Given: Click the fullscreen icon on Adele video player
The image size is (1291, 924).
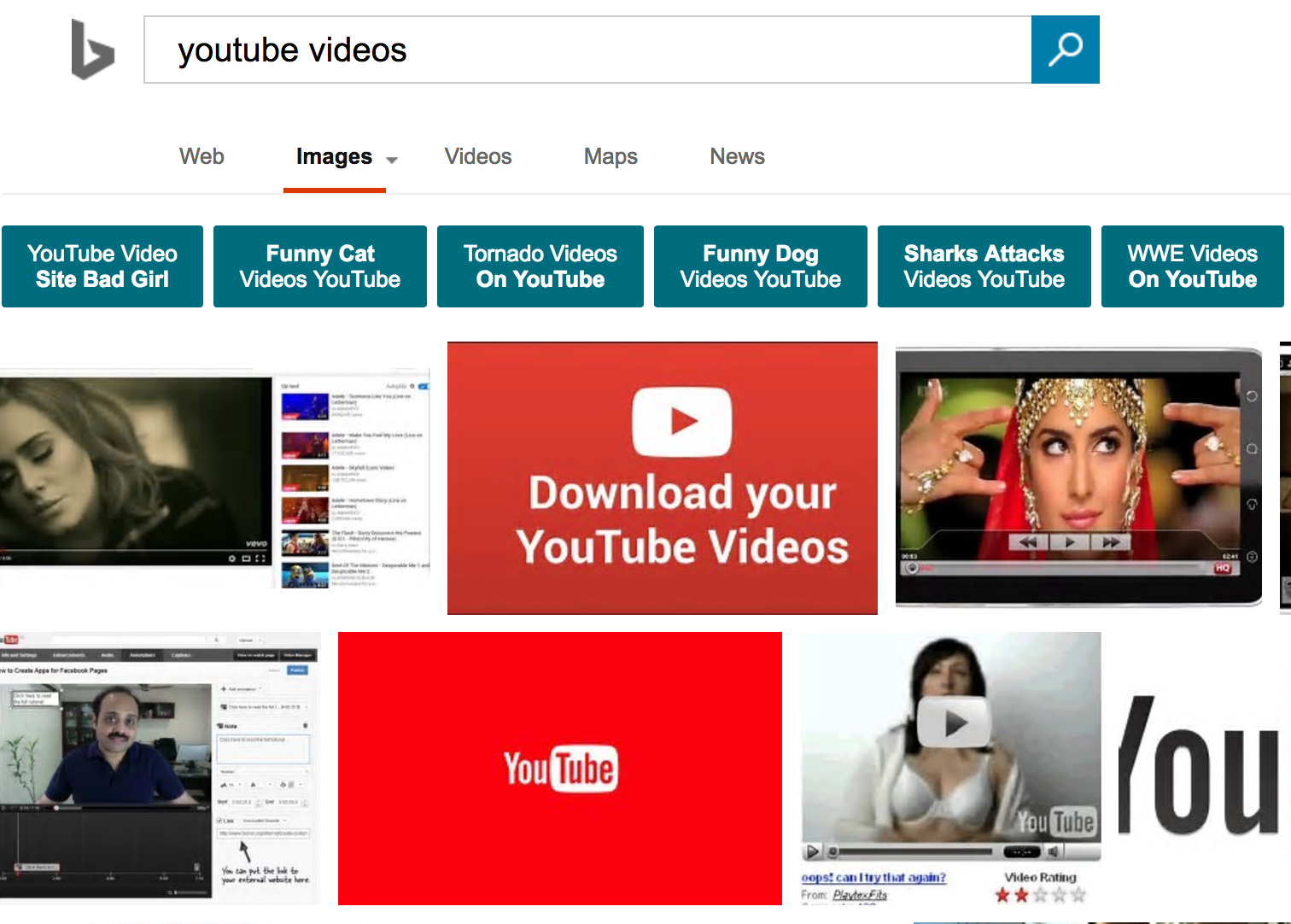Looking at the screenshot, I should [260, 558].
